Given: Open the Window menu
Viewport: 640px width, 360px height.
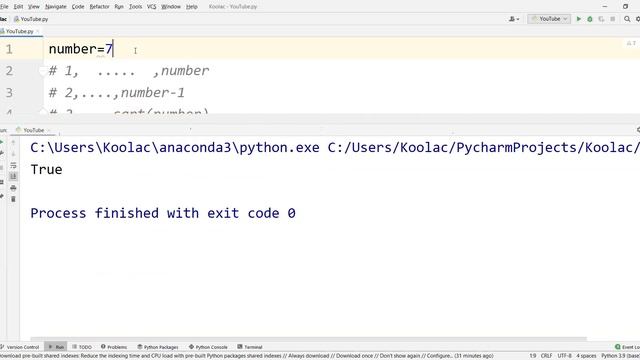Looking at the screenshot, I should coord(171,7).
